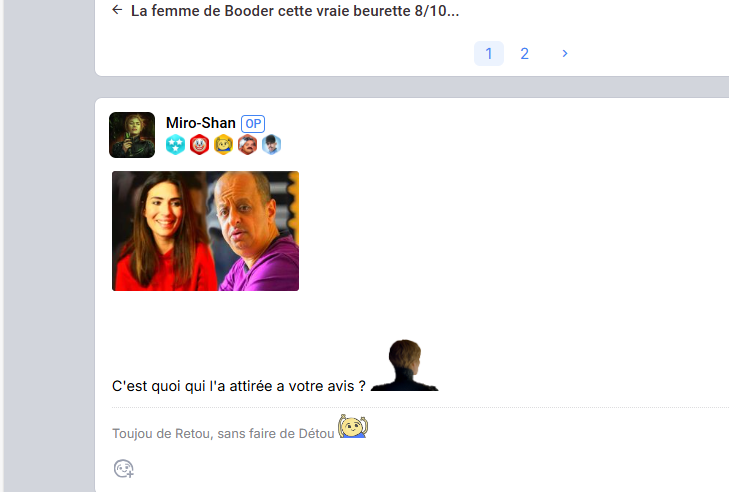Select page 1 in the pagination
Viewport: 729px width, 492px height.
tap(489, 53)
